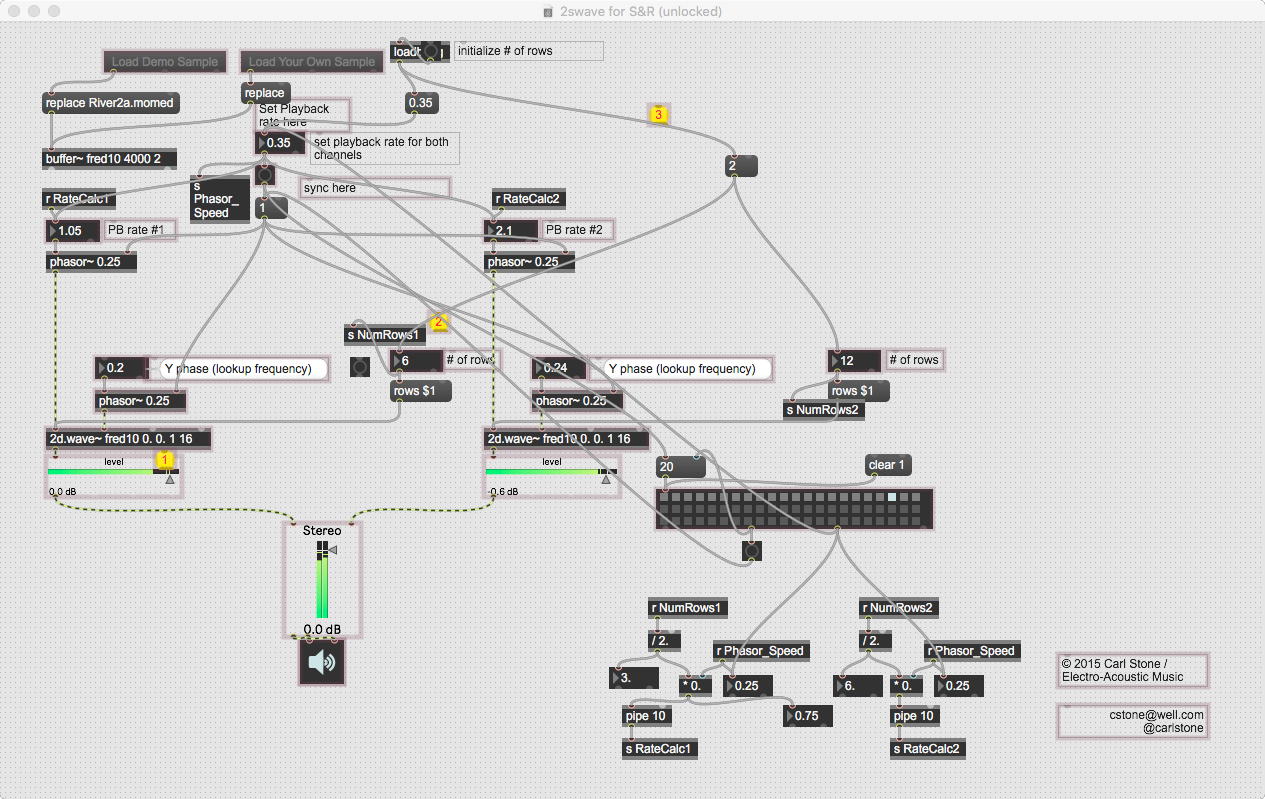This screenshot has width=1265, height=799.
Task: Click the bang button beside the loadbang object
Action: pos(431,51)
